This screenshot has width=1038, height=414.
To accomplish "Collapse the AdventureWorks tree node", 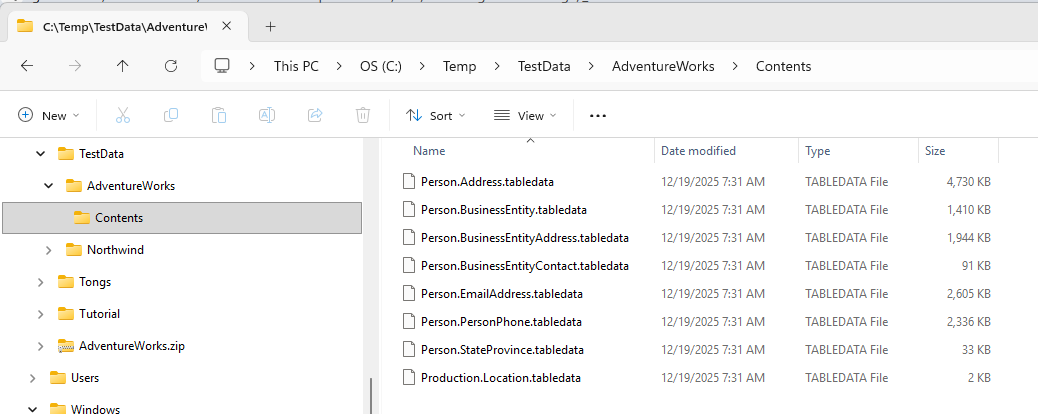I will click(48, 185).
